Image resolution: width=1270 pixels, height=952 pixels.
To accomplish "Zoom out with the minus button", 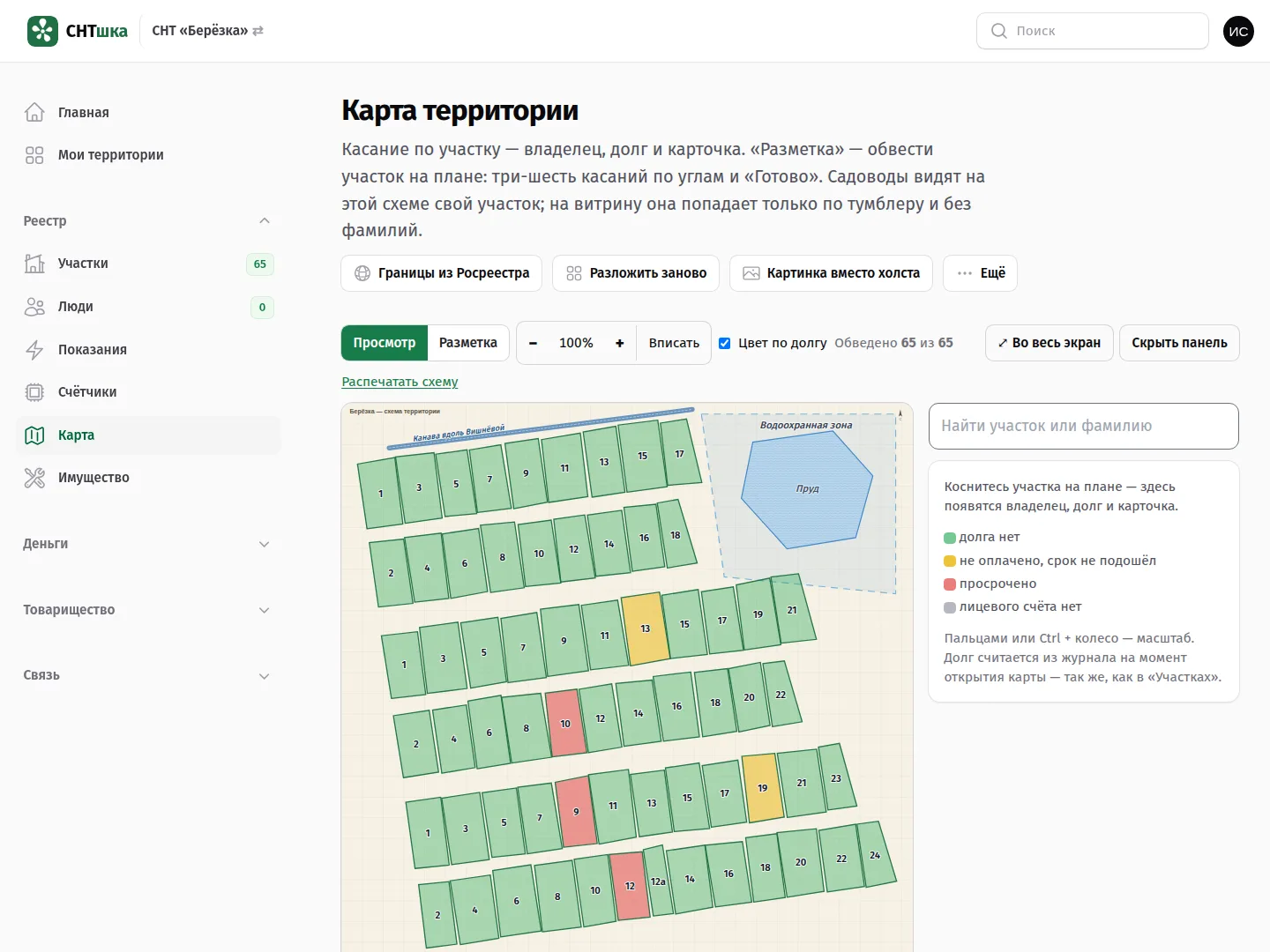I will pyautogui.click(x=533, y=343).
